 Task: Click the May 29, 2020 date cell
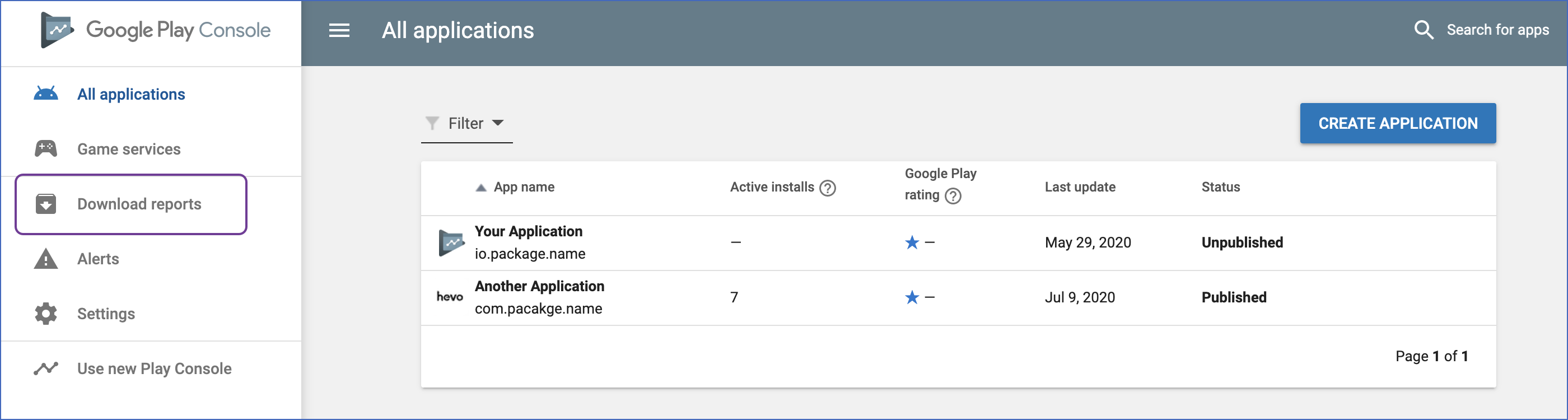[x=1088, y=243]
